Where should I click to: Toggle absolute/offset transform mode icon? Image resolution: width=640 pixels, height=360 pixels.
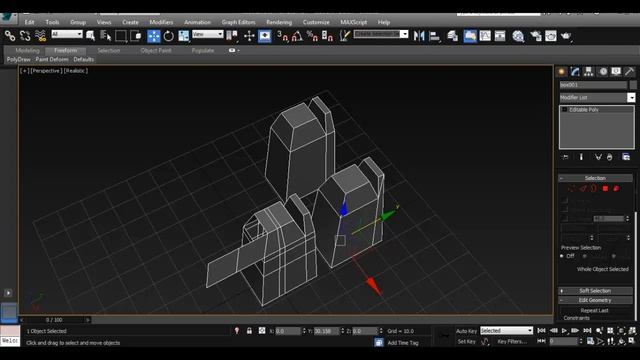[x=262, y=331]
